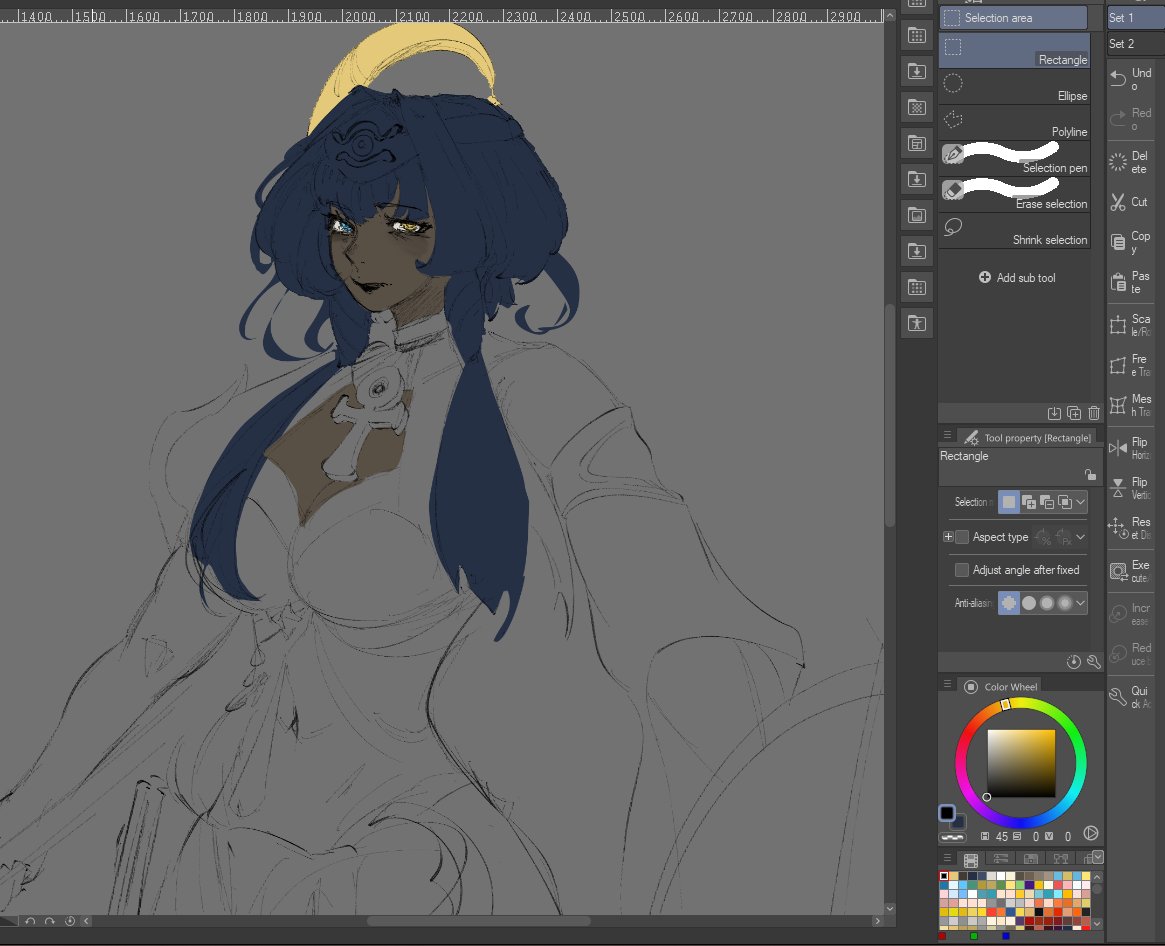Click the canvas horizontal scrollbar
Screen dimensions: 1165x946
click(479, 921)
